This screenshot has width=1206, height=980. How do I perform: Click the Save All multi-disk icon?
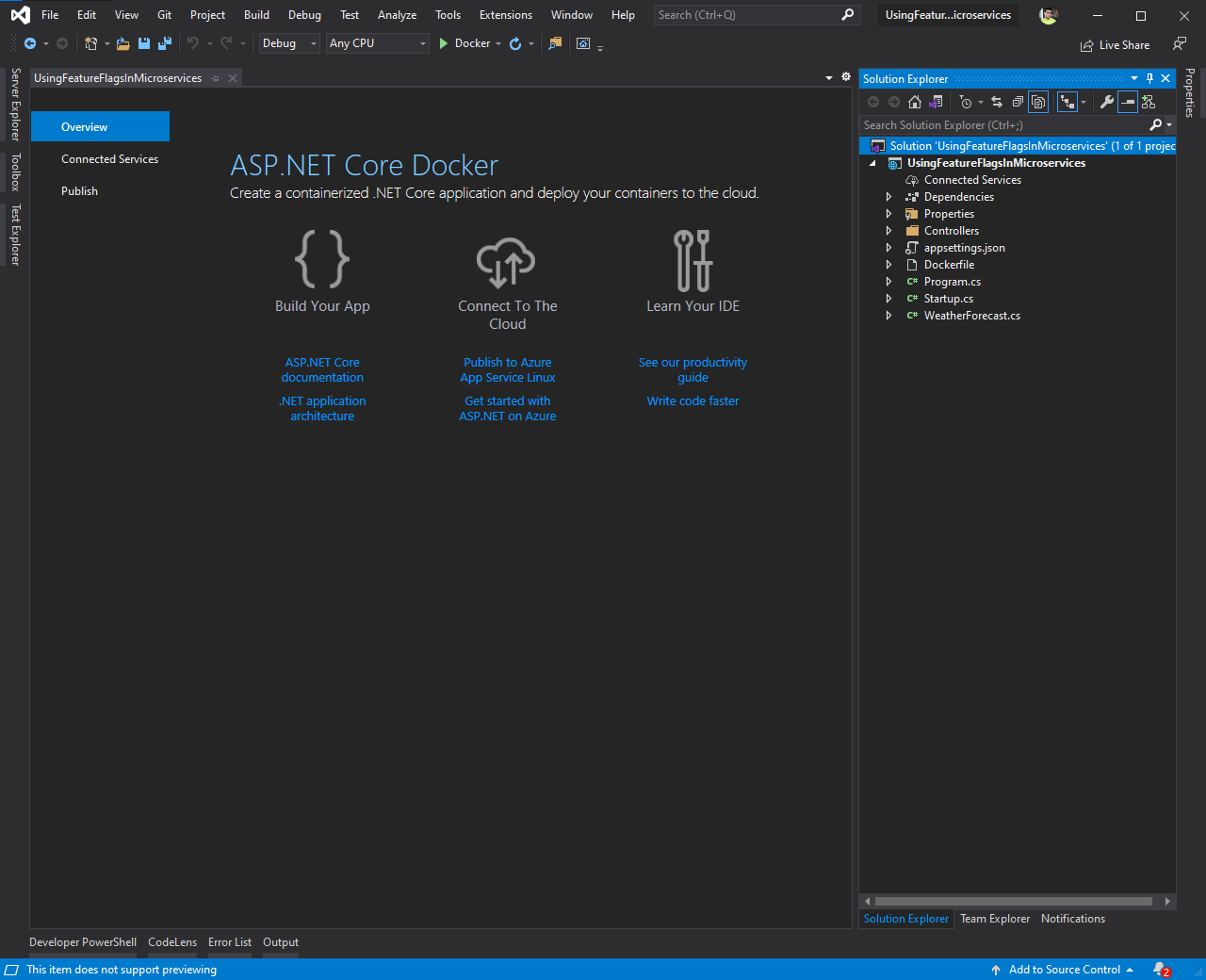click(165, 43)
